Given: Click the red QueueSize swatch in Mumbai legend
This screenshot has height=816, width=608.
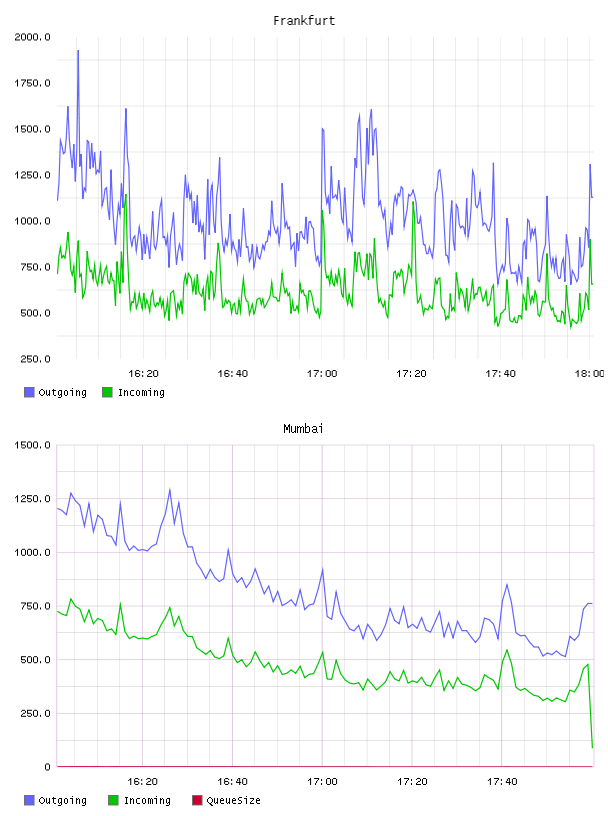Looking at the screenshot, I should pos(197,800).
